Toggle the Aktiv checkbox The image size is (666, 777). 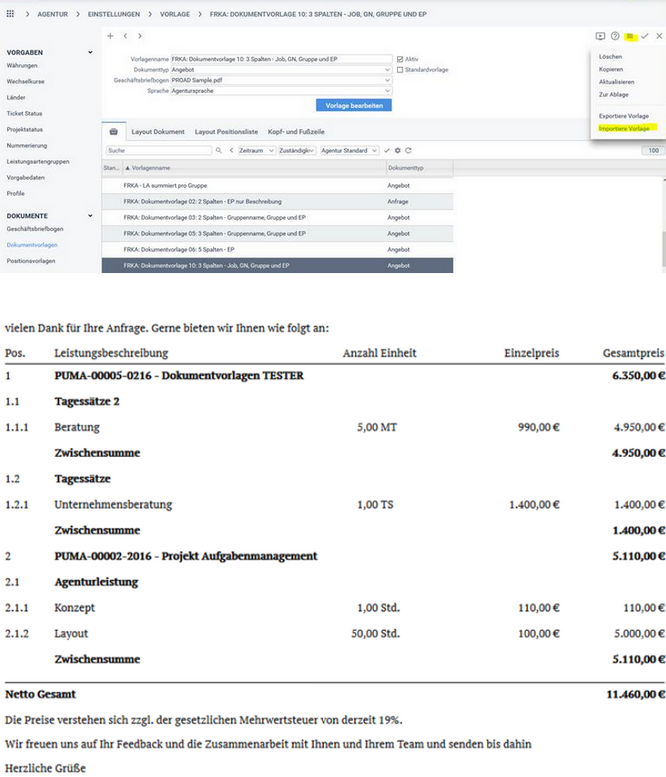click(400, 59)
